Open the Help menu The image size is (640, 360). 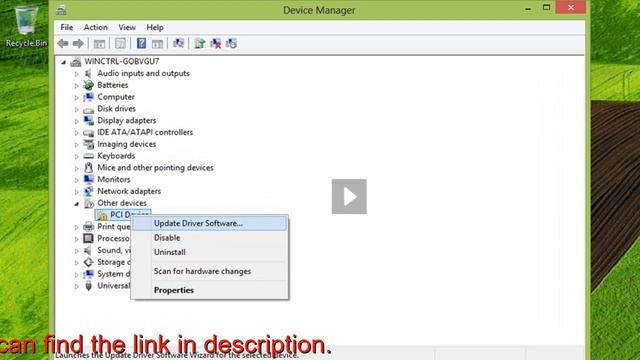tap(155, 27)
